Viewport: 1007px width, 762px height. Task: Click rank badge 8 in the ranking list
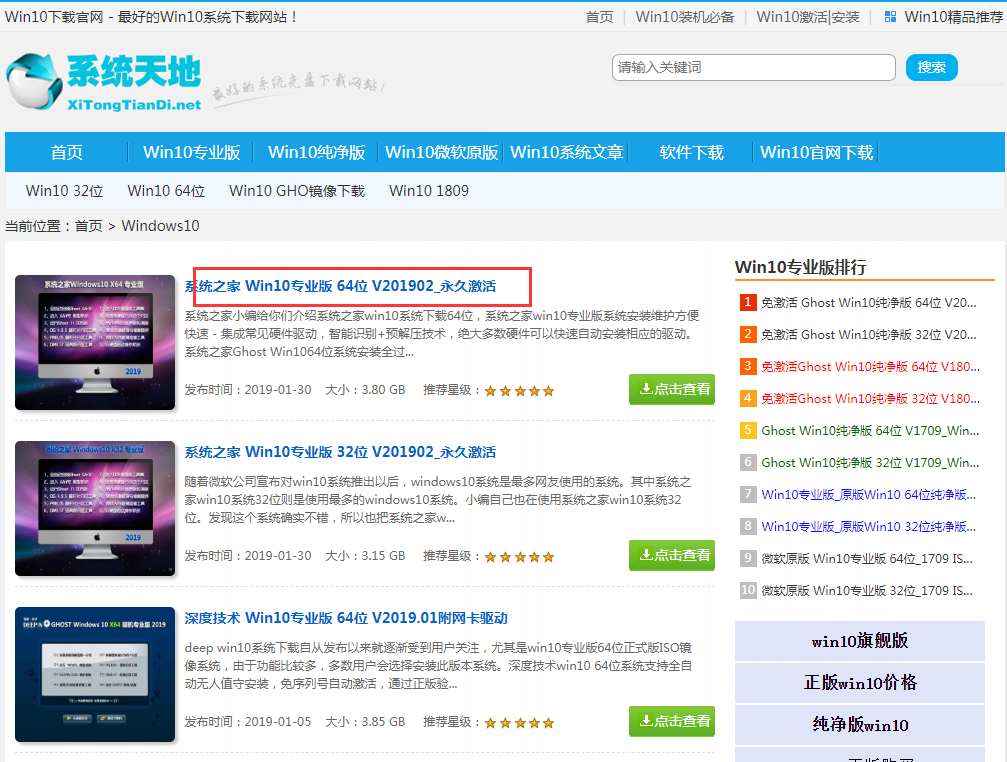coord(748,526)
